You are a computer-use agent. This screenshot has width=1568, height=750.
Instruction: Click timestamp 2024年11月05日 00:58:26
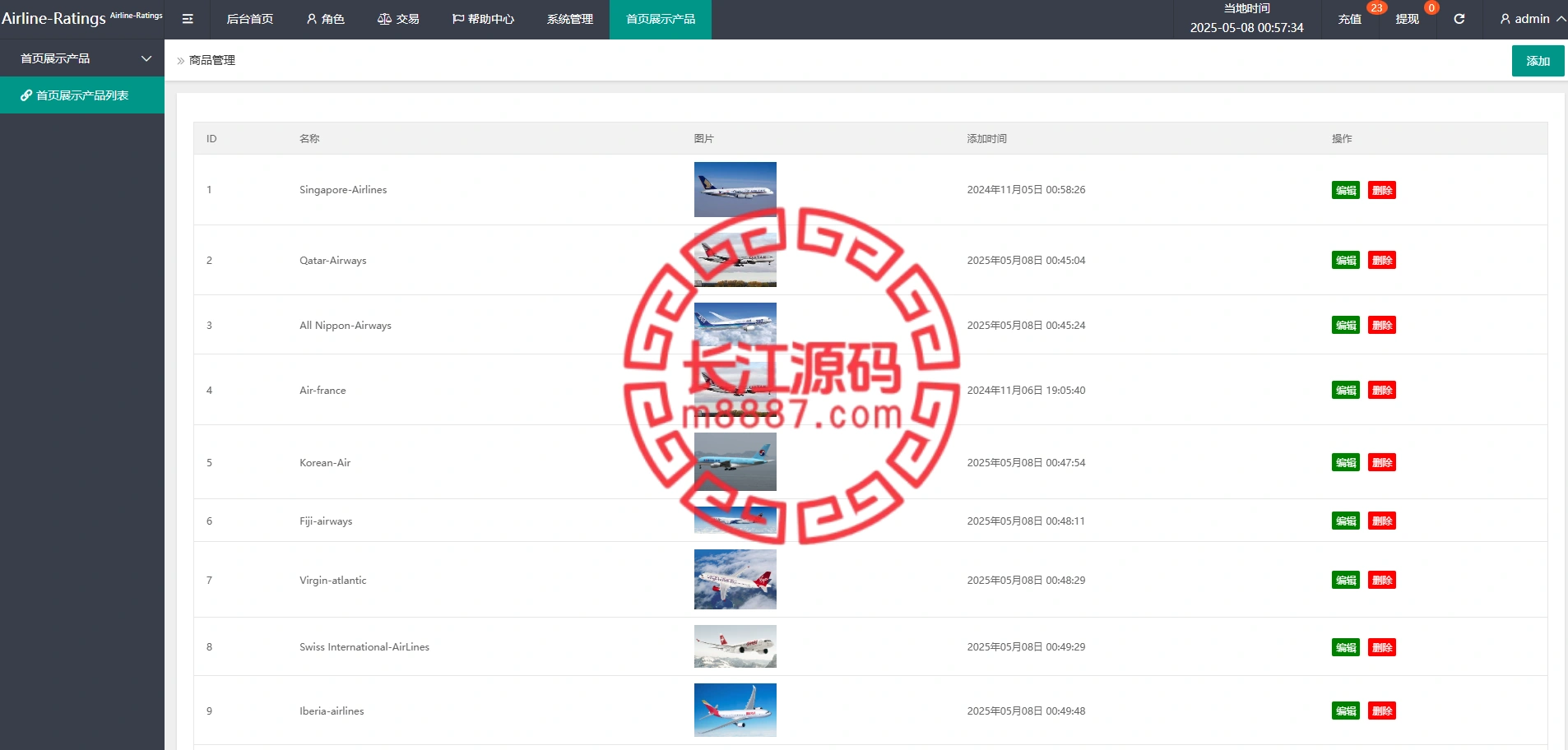pyautogui.click(x=1026, y=190)
